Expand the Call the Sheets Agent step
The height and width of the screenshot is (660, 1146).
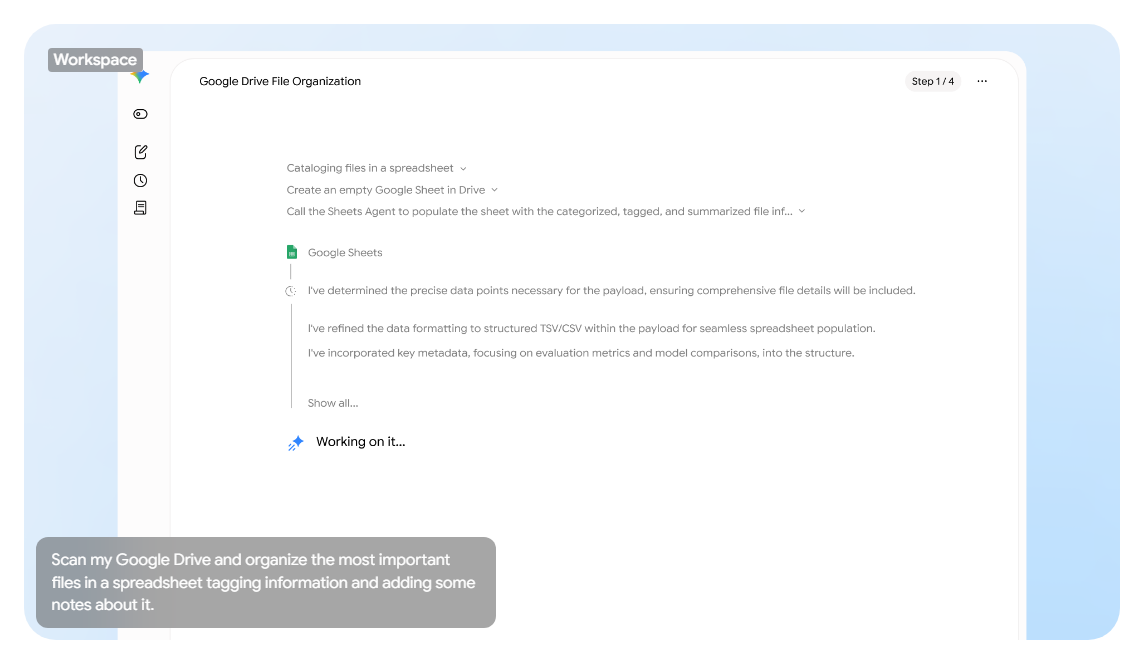point(545,211)
